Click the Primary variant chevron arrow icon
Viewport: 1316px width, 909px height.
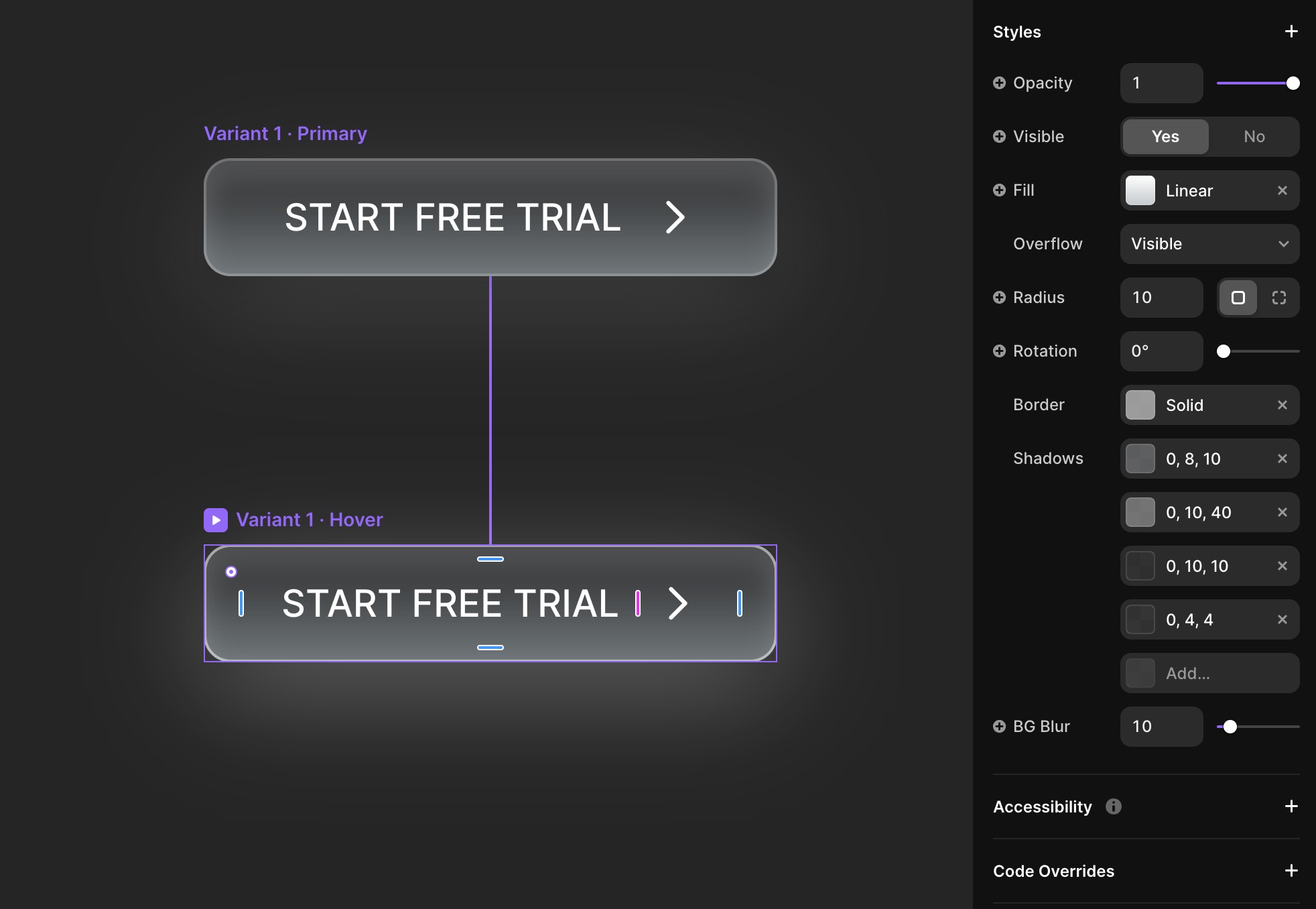675,217
